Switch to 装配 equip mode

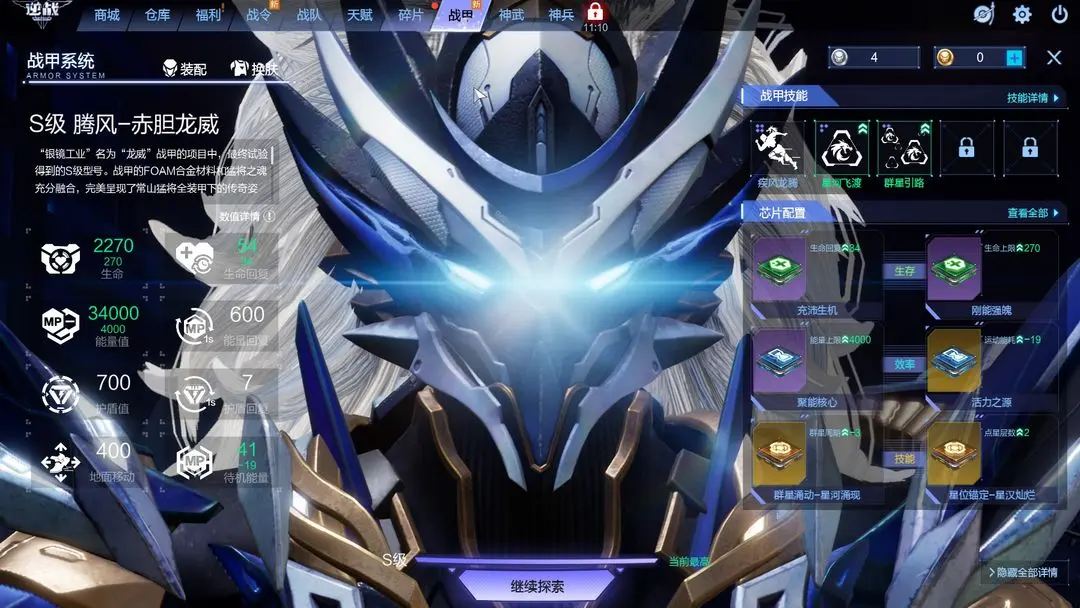185,69
